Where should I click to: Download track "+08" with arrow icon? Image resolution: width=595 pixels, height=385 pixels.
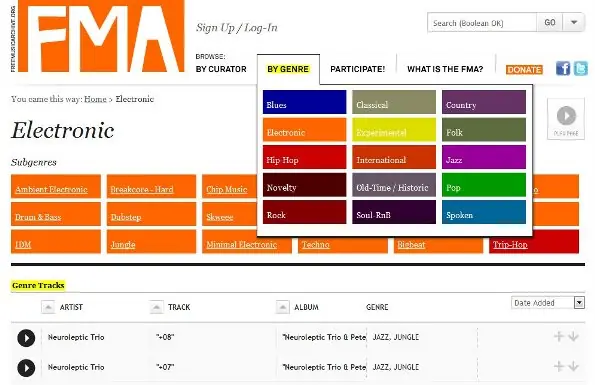[x=573, y=336]
